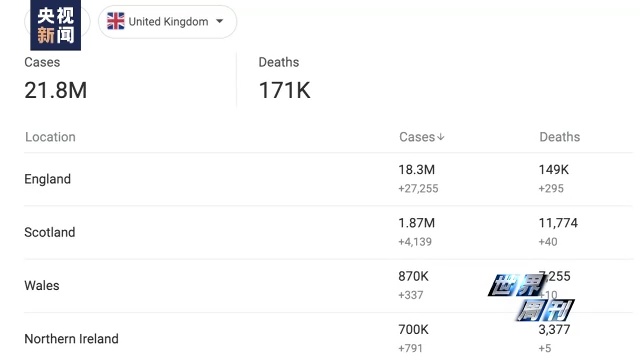Screen dimensions: 640x360
Task: Sort the table by Deaths column
Action: 560,137
